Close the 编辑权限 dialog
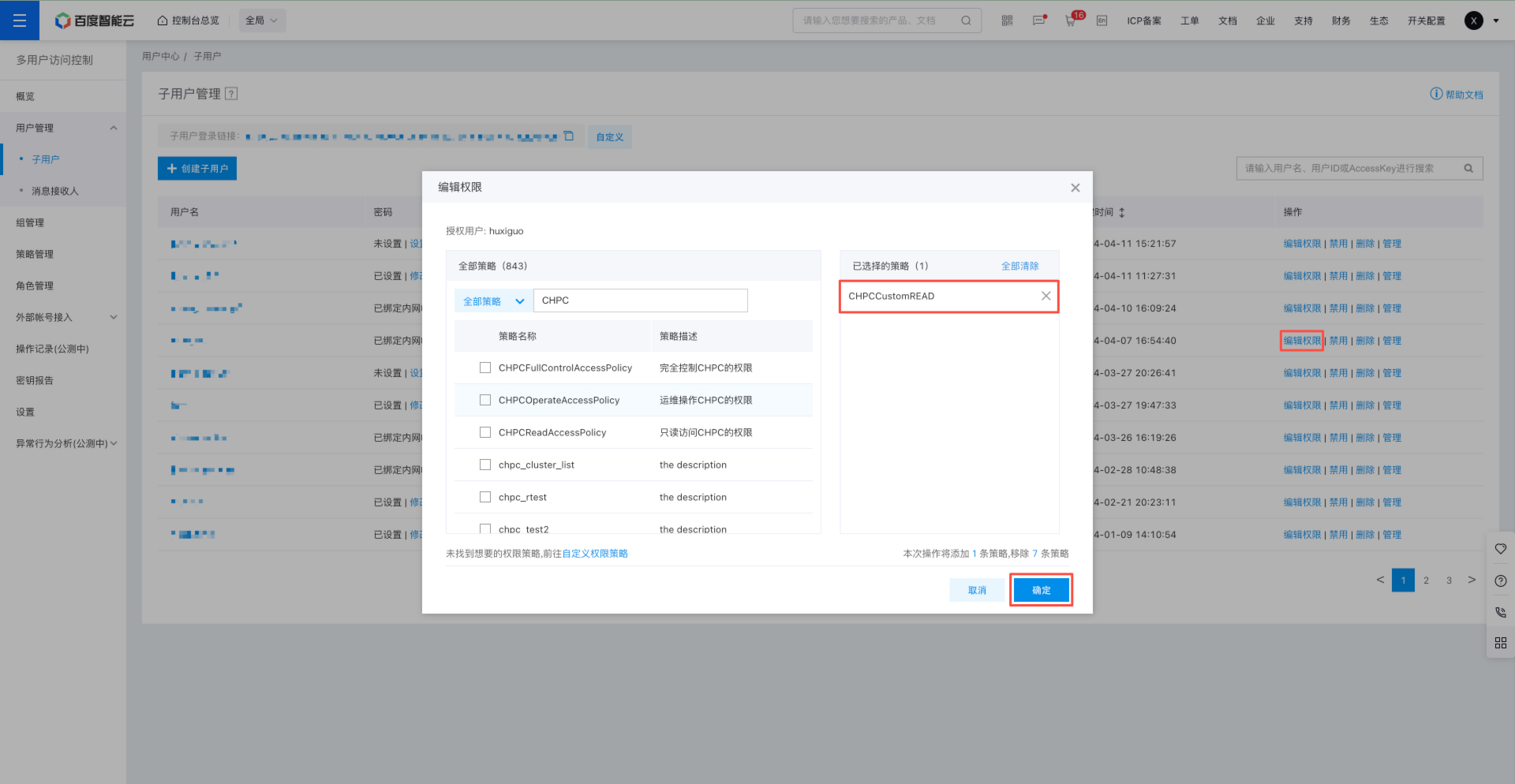This screenshot has height=784, width=1515. point(1075,188)
